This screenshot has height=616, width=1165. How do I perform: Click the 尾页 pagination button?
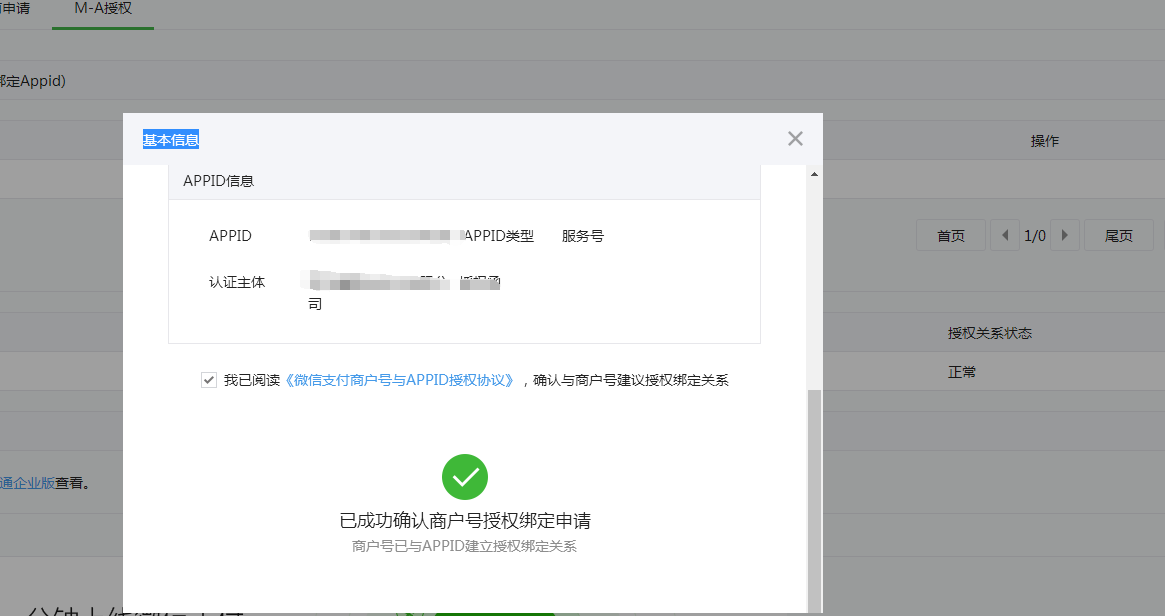coord(1119,235)
